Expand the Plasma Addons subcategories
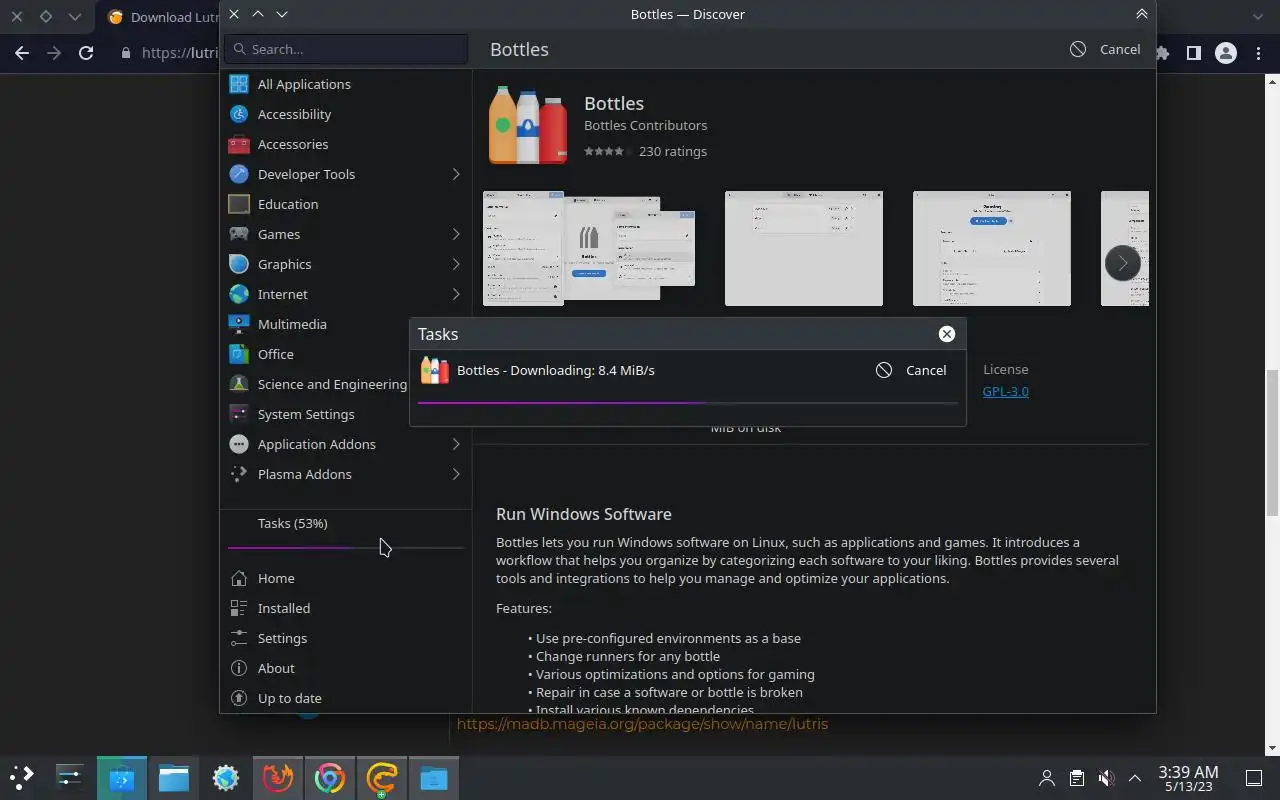This screenshot has width=1280, height=800. tap(456, 474)
